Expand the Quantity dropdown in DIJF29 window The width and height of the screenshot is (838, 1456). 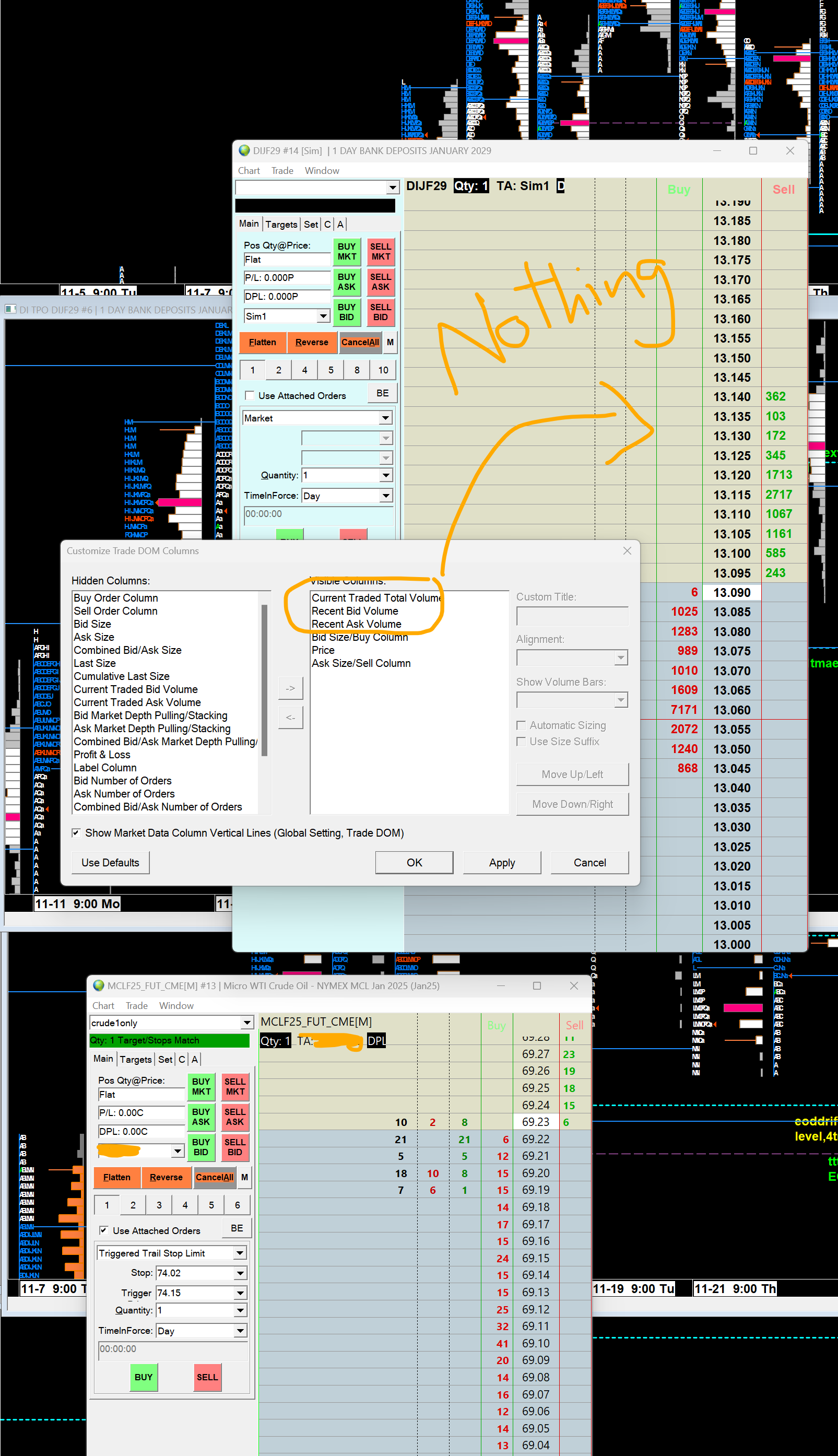click(x=386, y=475)
